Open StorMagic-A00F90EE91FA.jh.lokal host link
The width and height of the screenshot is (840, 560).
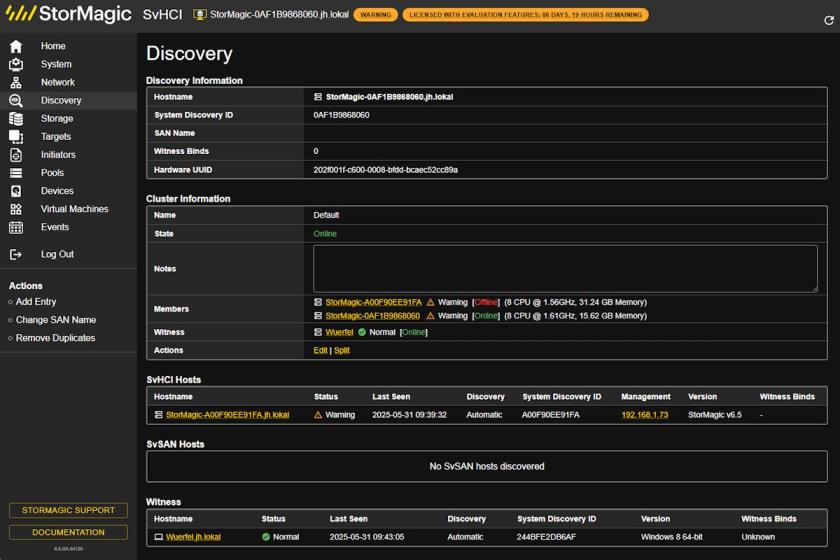tap(227, 415)
